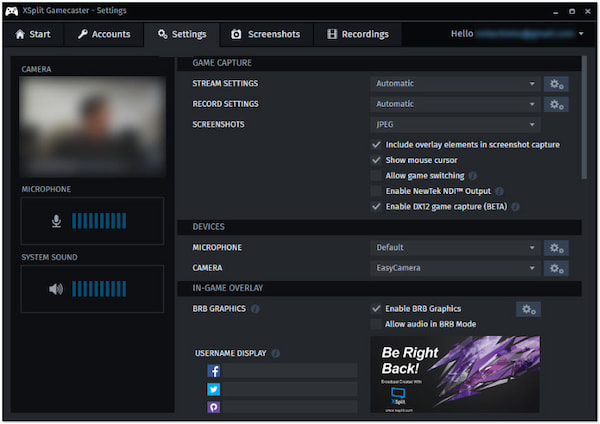Open Camera EasyCamera dropdown

pyautogui.click(x=455, y=268)
